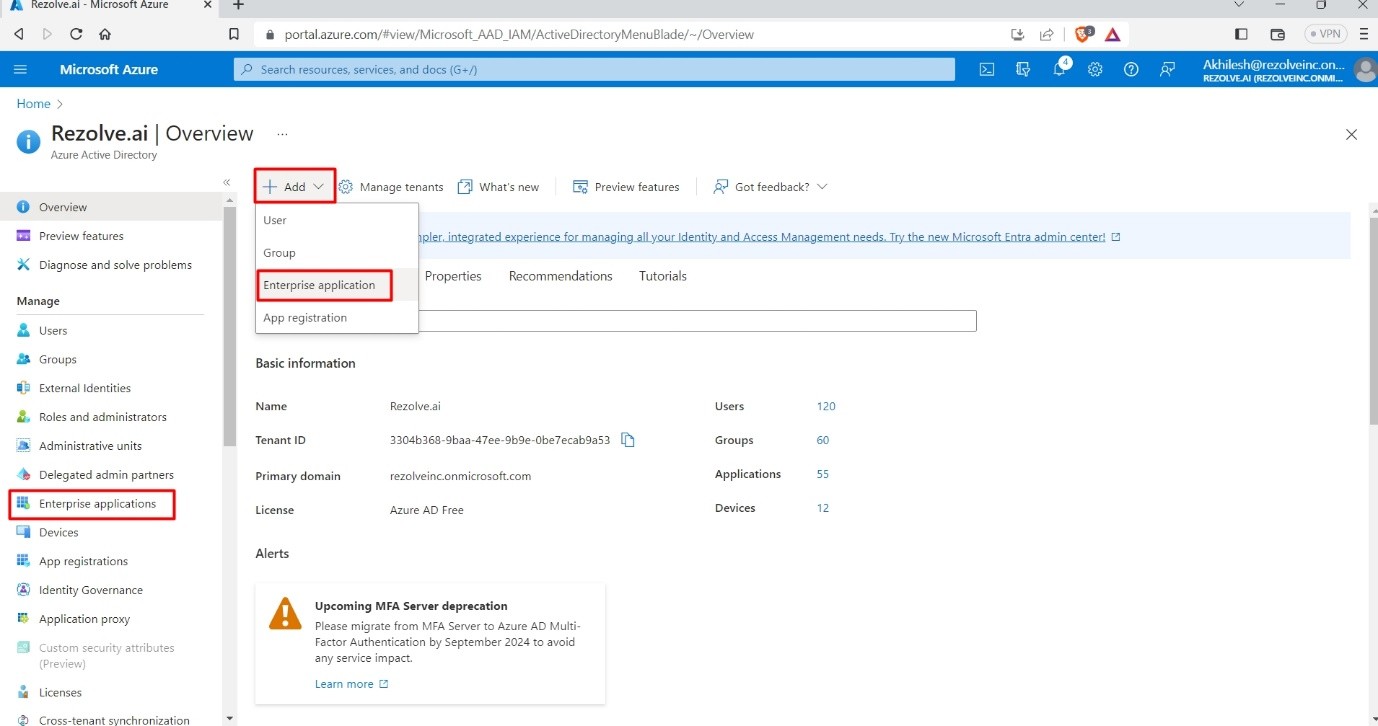Screen dimensions: 1378x726
Task: Click the browser address bar URL
Action: pyautogui.click(x=519, y=34)
